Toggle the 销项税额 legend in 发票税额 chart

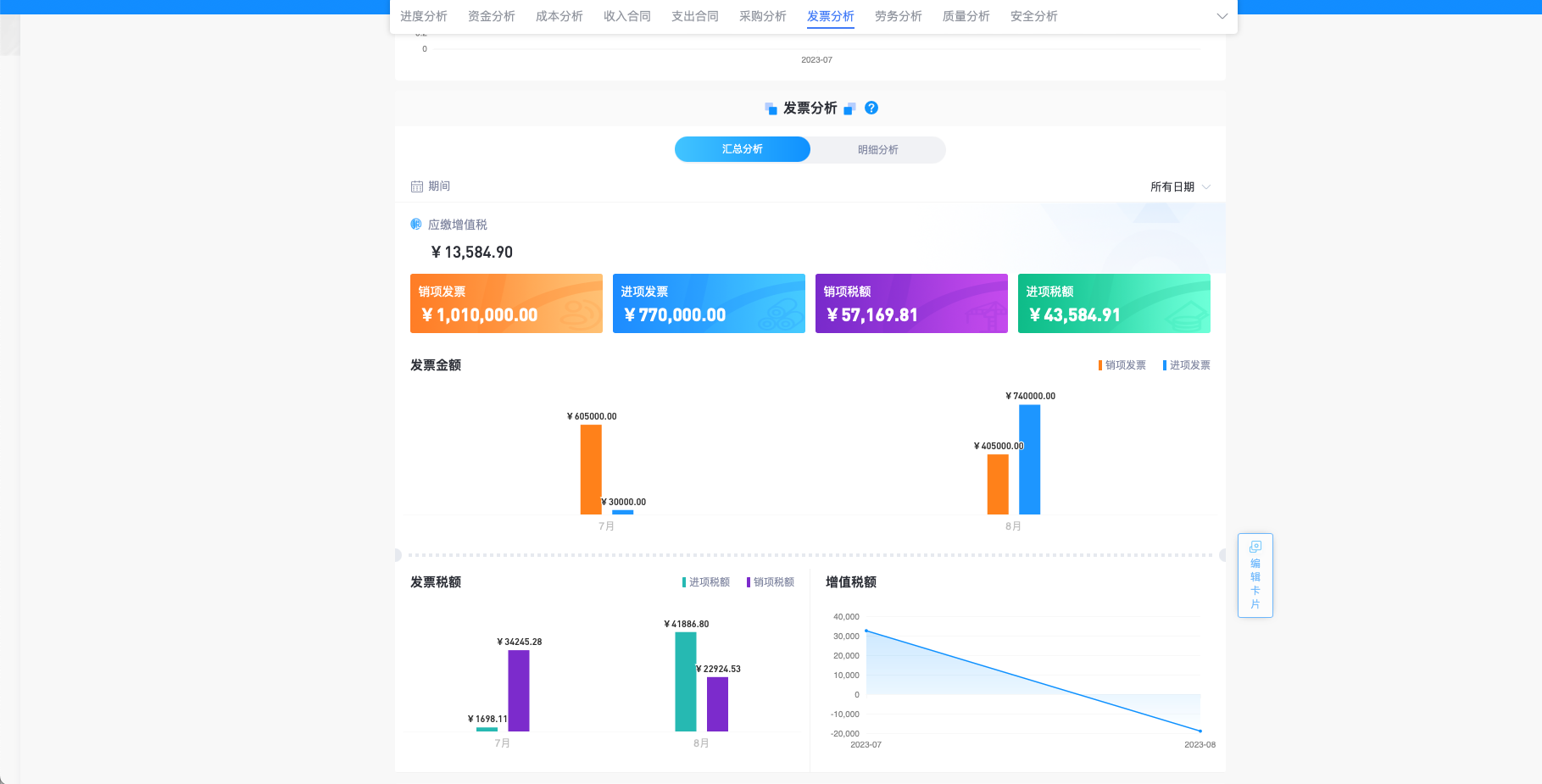(770, 581)
